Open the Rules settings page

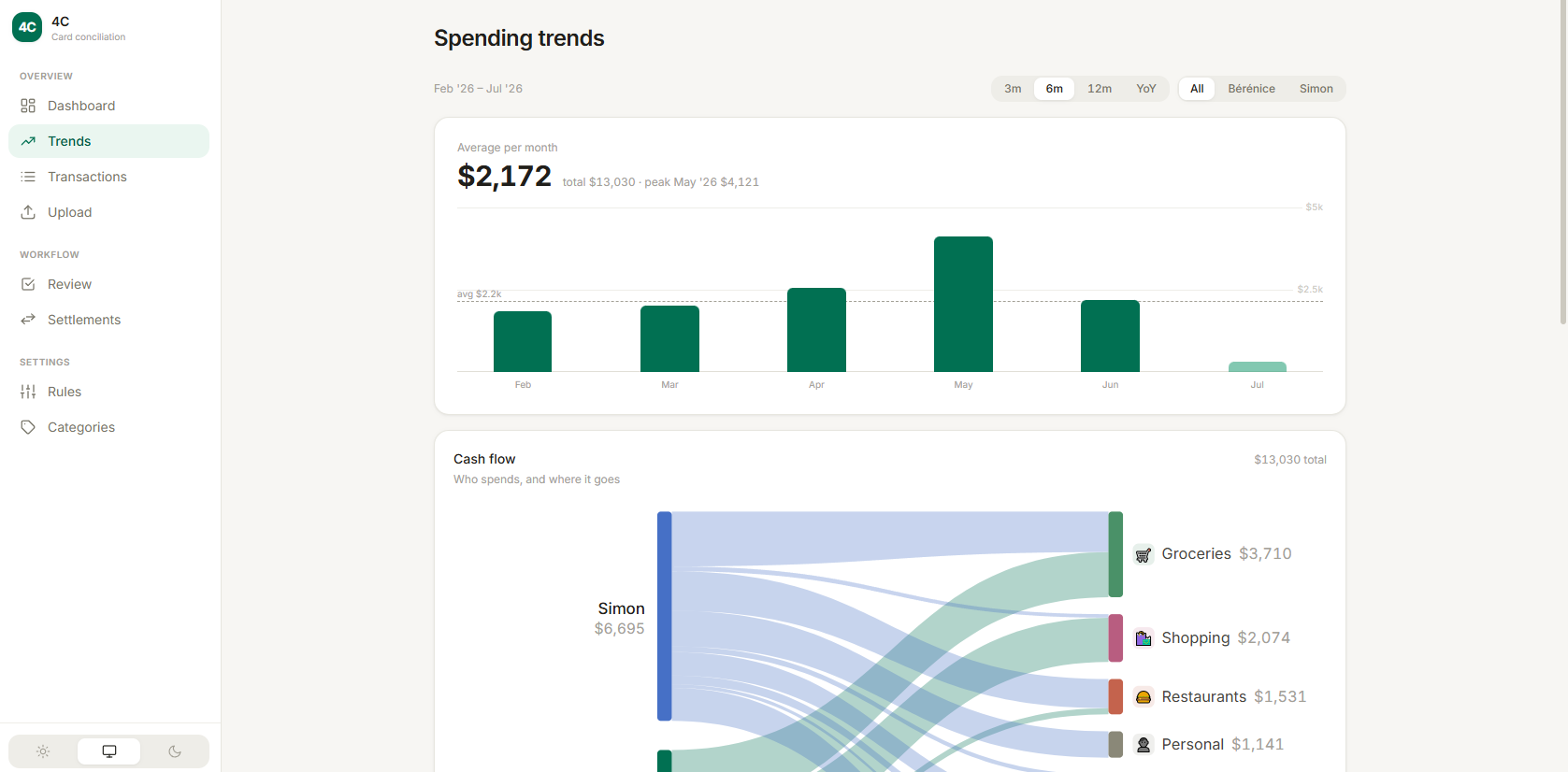click(x=108, y=392)
